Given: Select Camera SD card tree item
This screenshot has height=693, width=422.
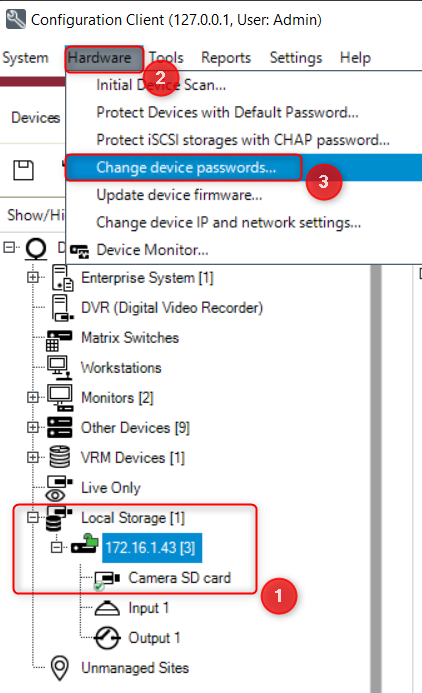Looking at the screenshot, I should (x=179, y=578).
